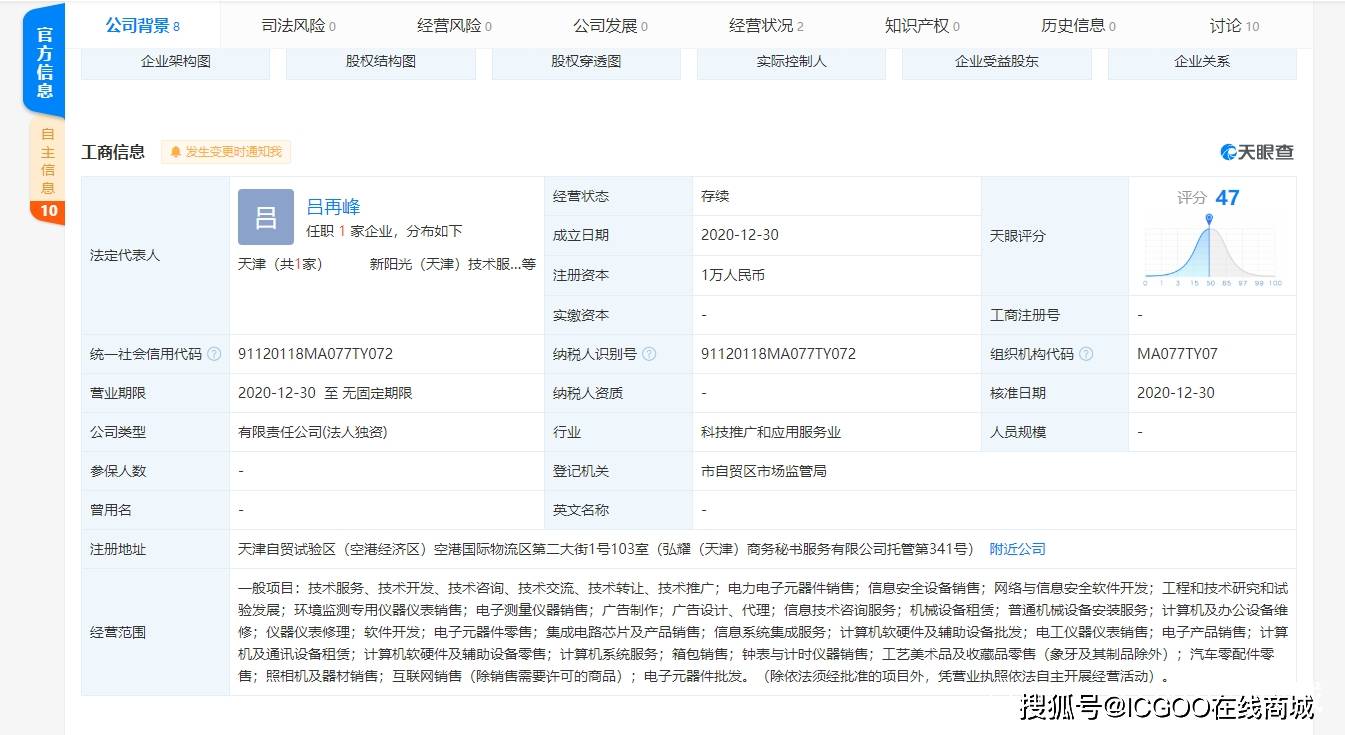The width and height of the screenshot is (1345, 735).
Task: Click the help icon beside 组织机构代码
Action: pyautogui.click(x=1086, y=354)
